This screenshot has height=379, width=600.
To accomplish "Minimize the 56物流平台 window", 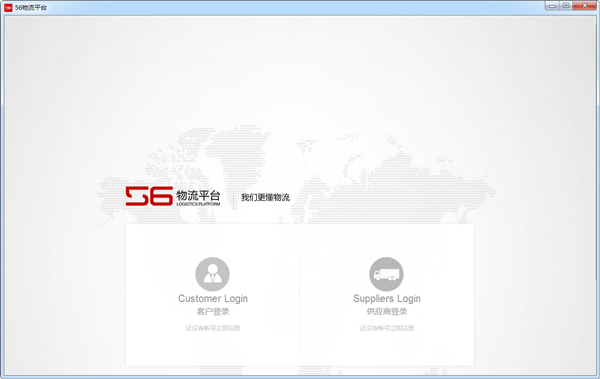I will click(552, 6).
